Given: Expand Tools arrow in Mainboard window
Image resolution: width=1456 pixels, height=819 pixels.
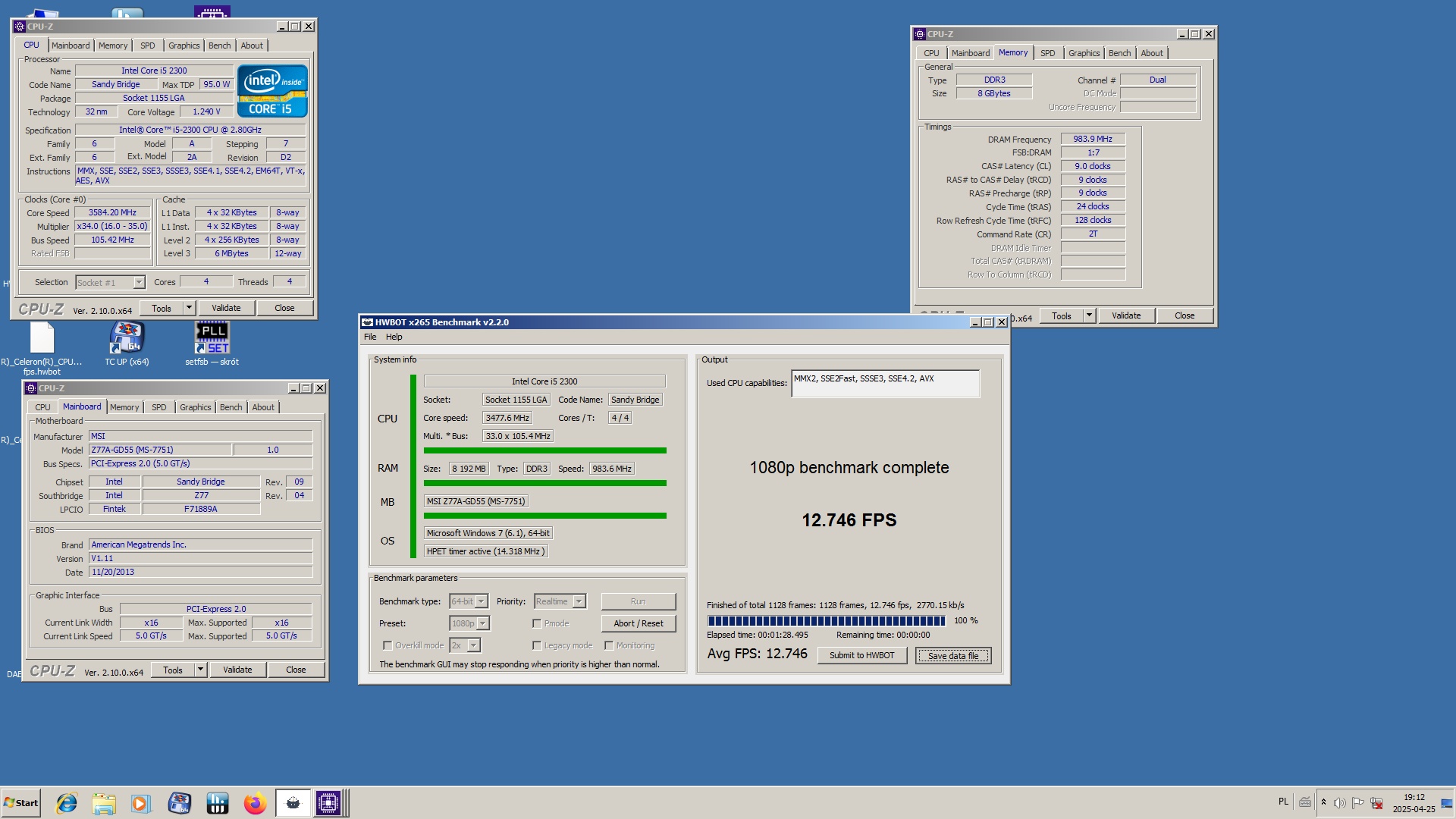Looking at the screenshot, I should point(201,670).
